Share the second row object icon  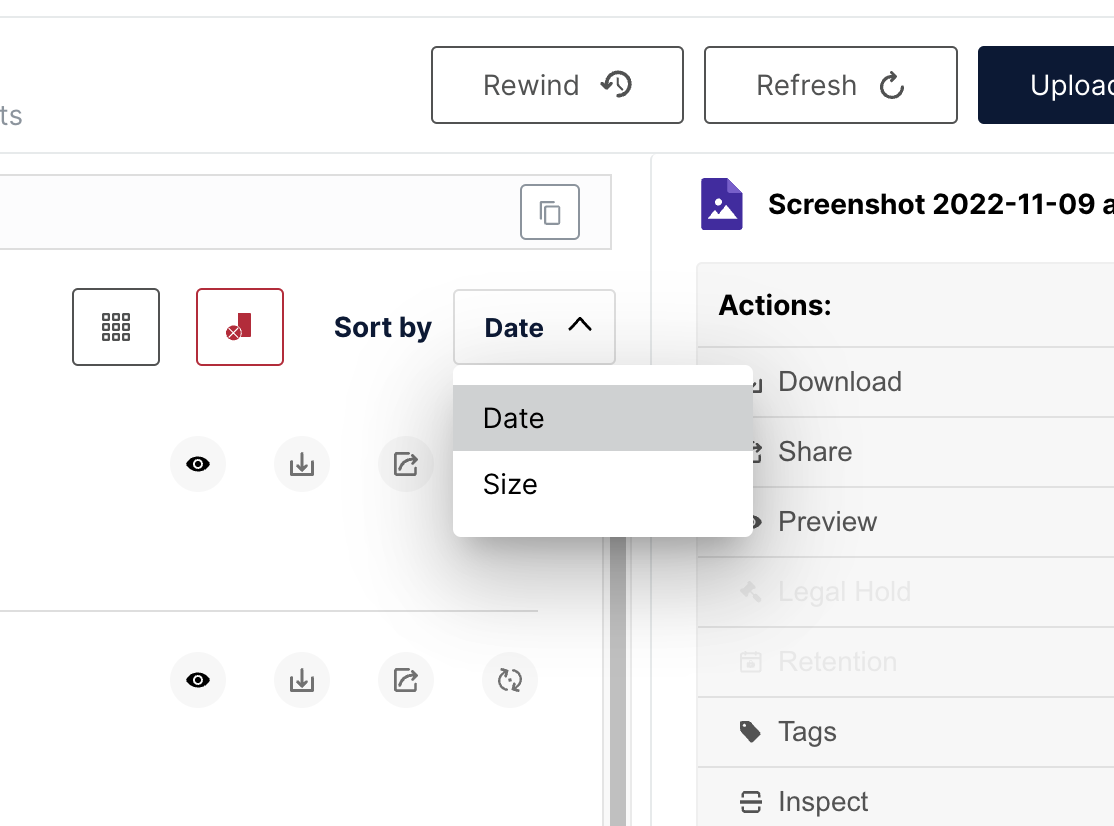406,680
